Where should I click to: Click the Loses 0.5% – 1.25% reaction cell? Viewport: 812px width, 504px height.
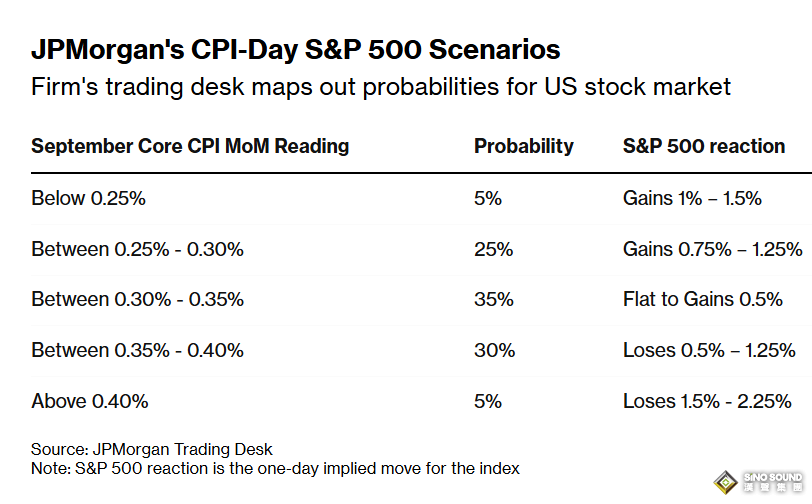[709, 350]
